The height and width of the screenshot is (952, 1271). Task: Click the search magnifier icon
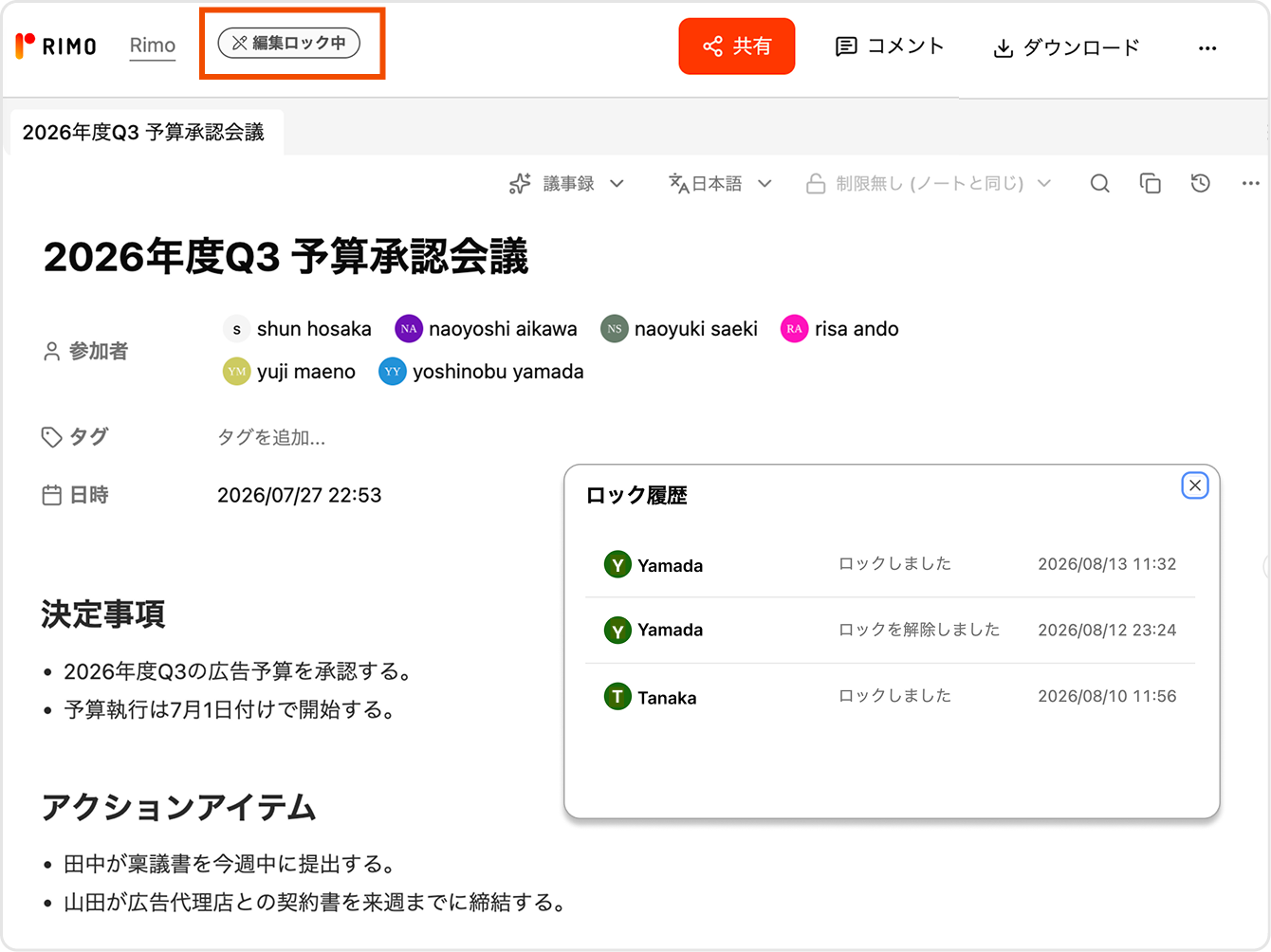pos(1099,184)
